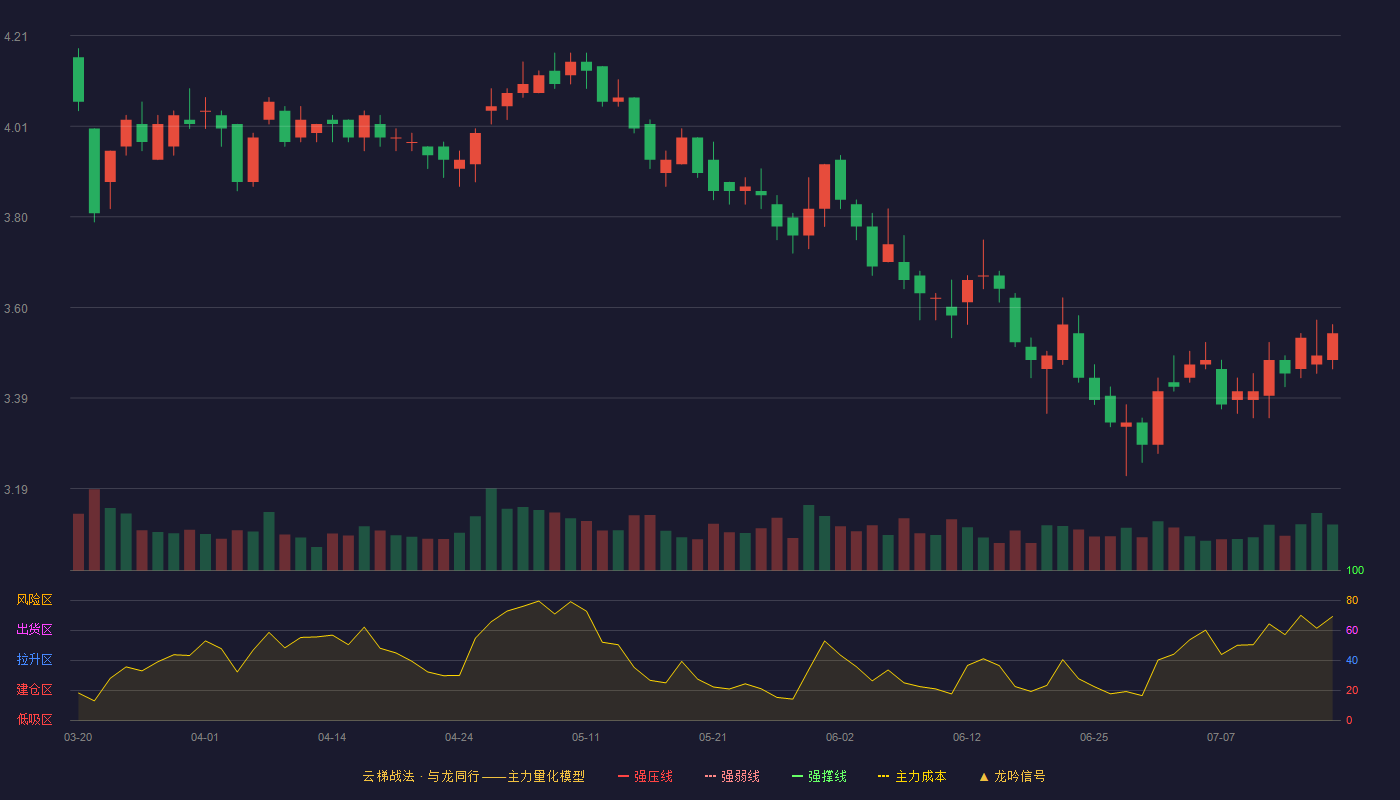Click the tallest red volume bar at left

coord(94,530)
